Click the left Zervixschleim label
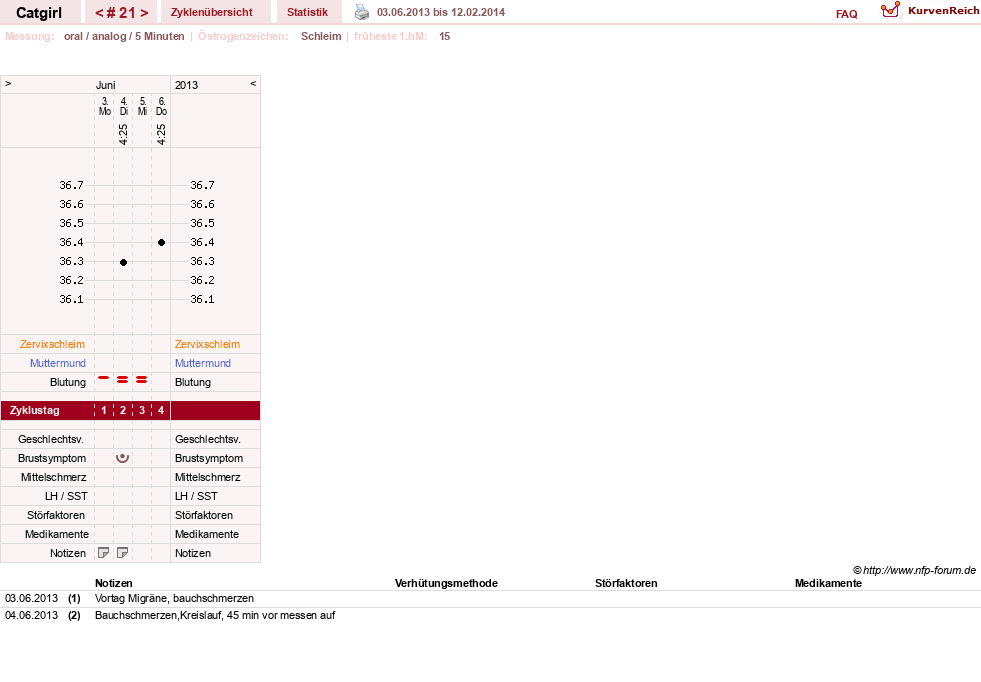 [x=53, y=344]
